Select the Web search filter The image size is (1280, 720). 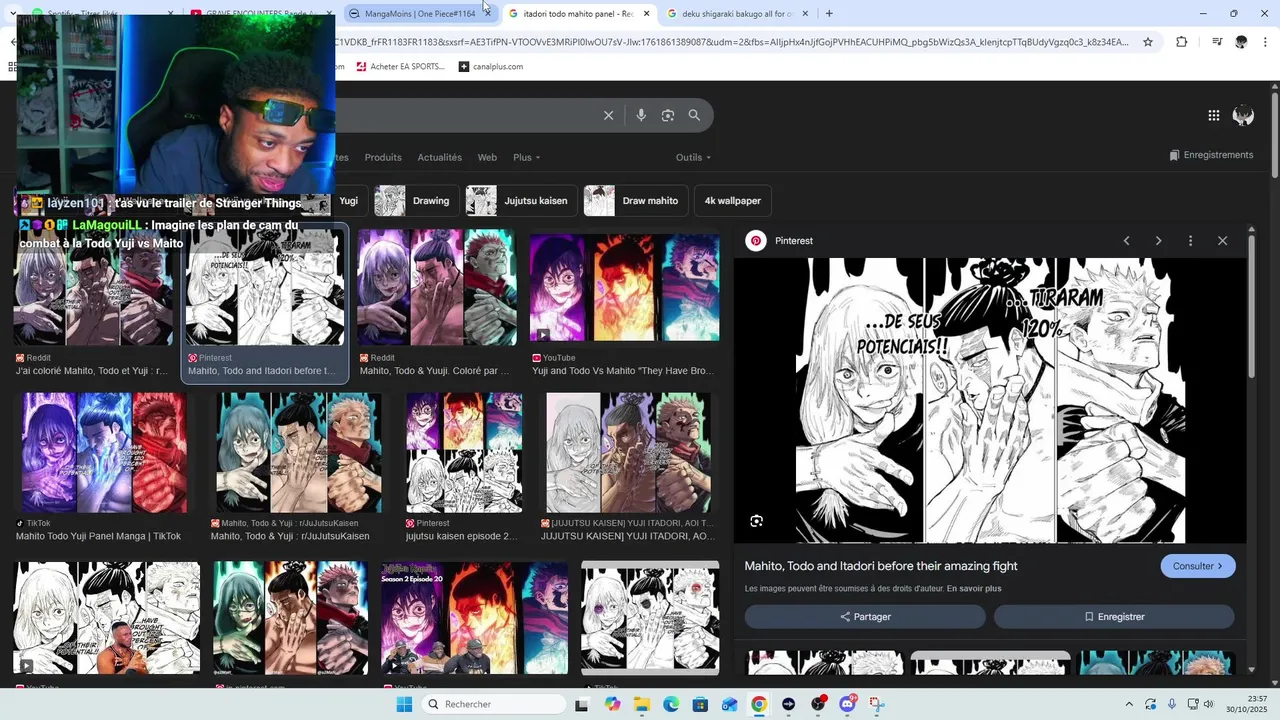487,157
